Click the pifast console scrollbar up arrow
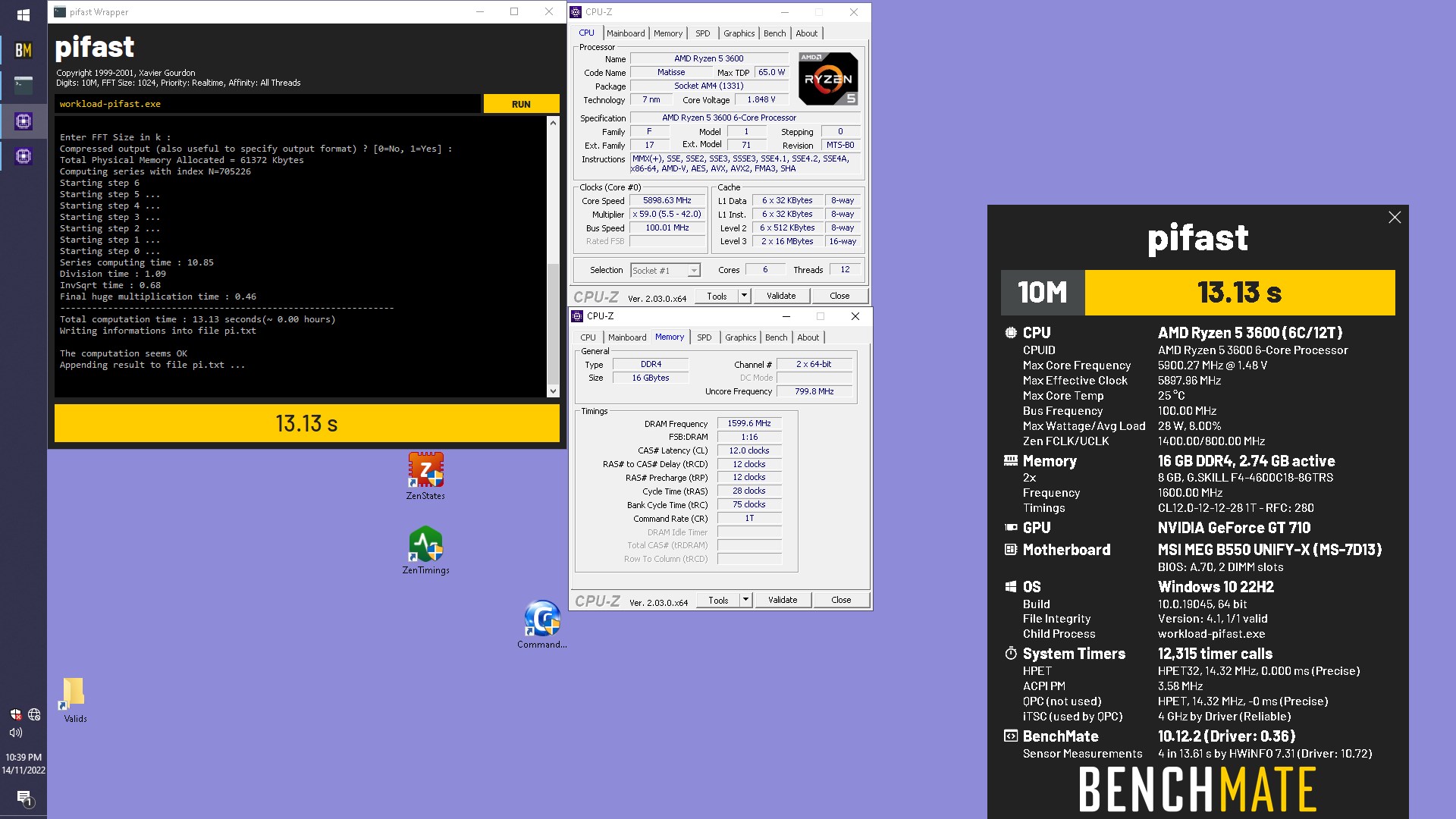The width and height of the screenshot is (1456, 819). [553, 123]
